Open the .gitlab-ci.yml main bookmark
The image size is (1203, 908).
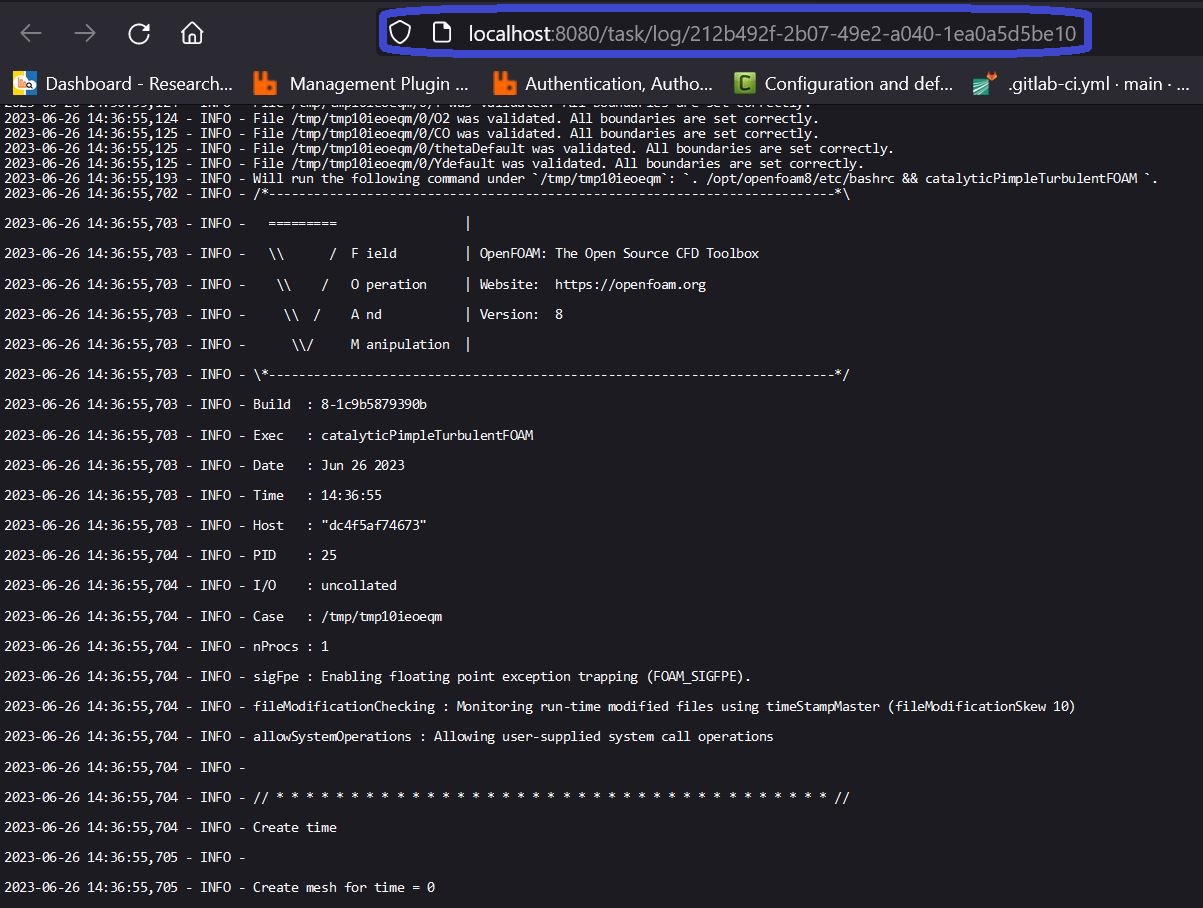[1079, 84]
